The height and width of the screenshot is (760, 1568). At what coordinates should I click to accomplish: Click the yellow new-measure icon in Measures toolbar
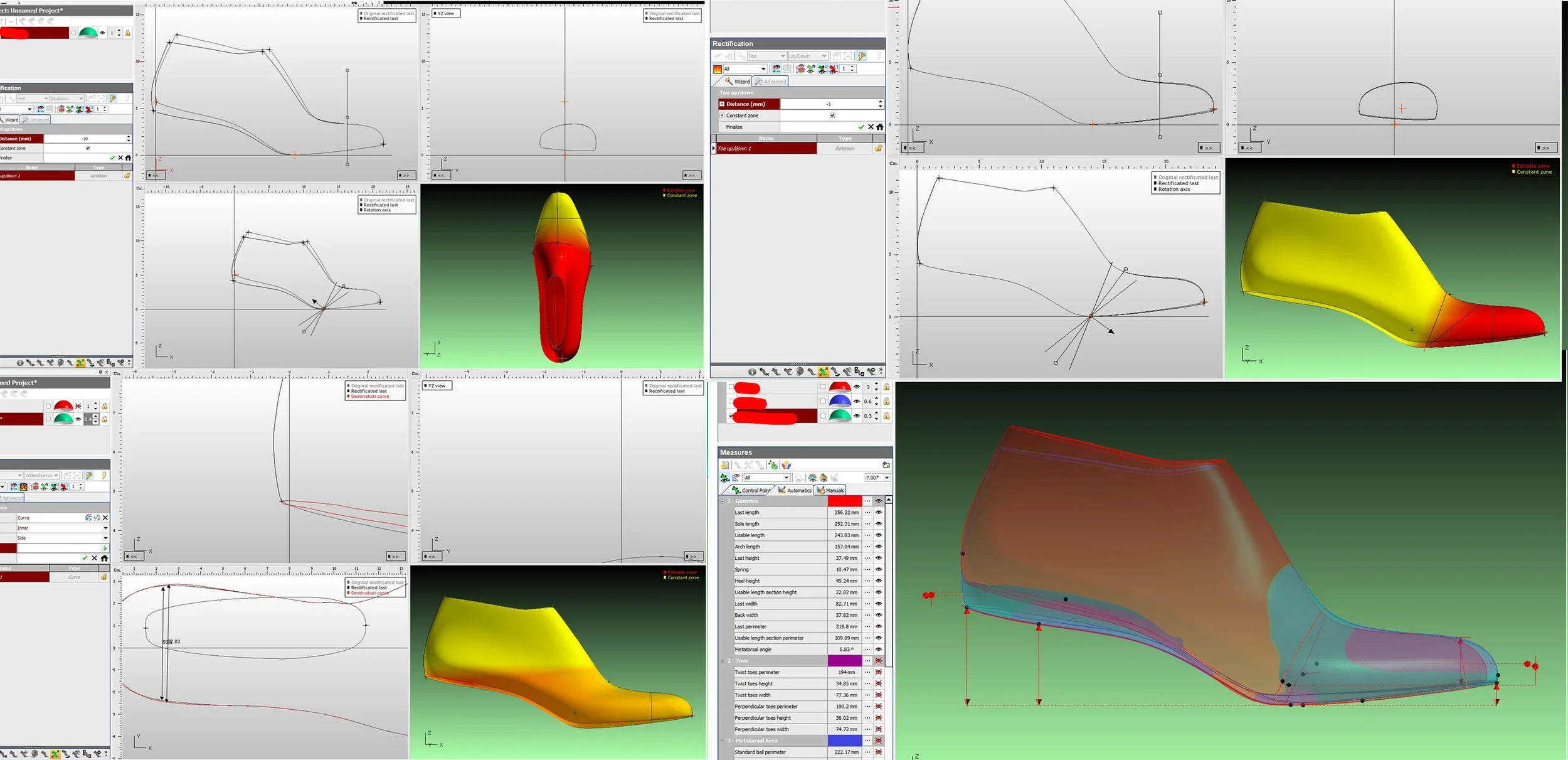(x=725, y=465)
